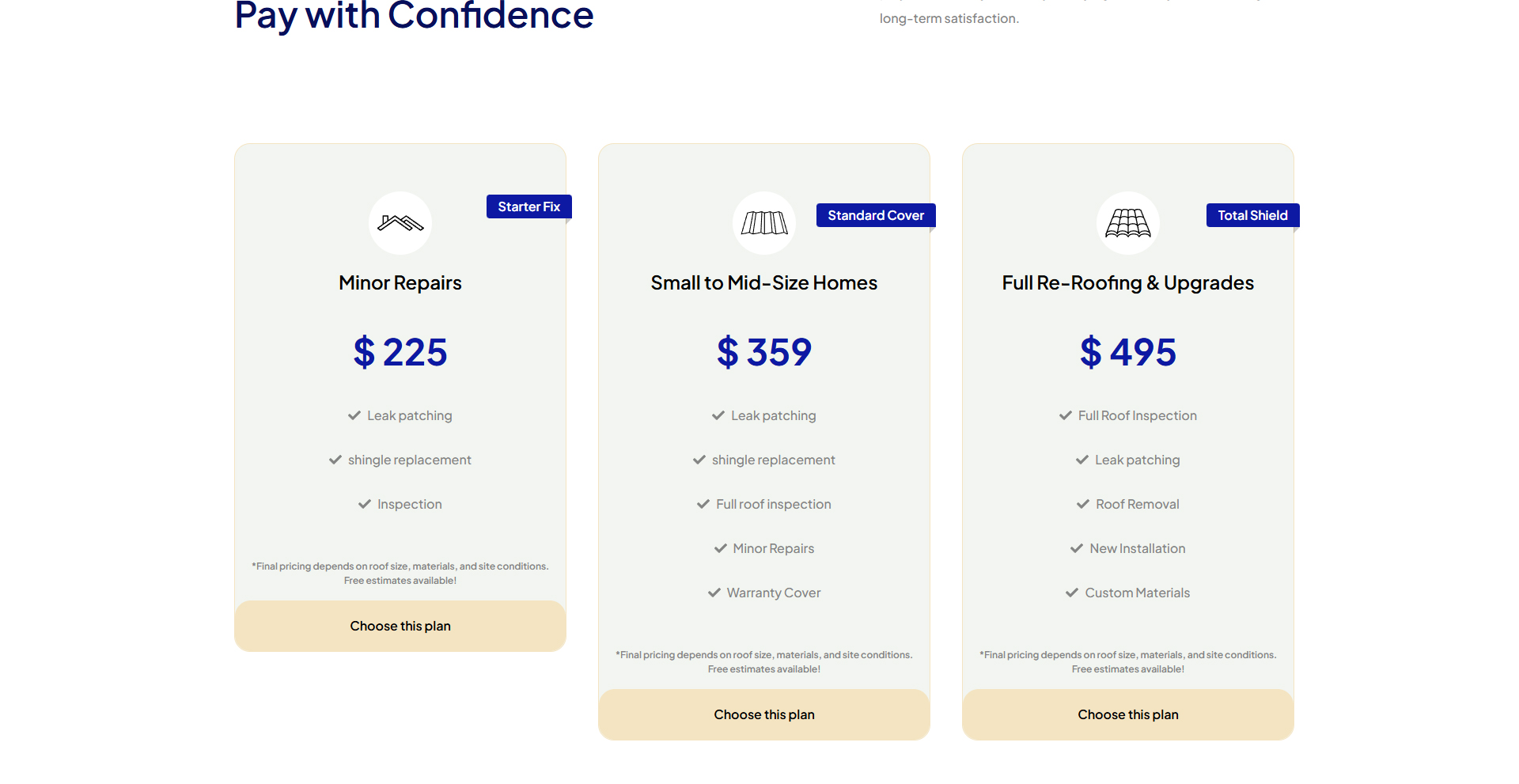Click checkmark beside Roof Removal
The width and height of the screenshot is (1519, 784).
point(1083,504)
